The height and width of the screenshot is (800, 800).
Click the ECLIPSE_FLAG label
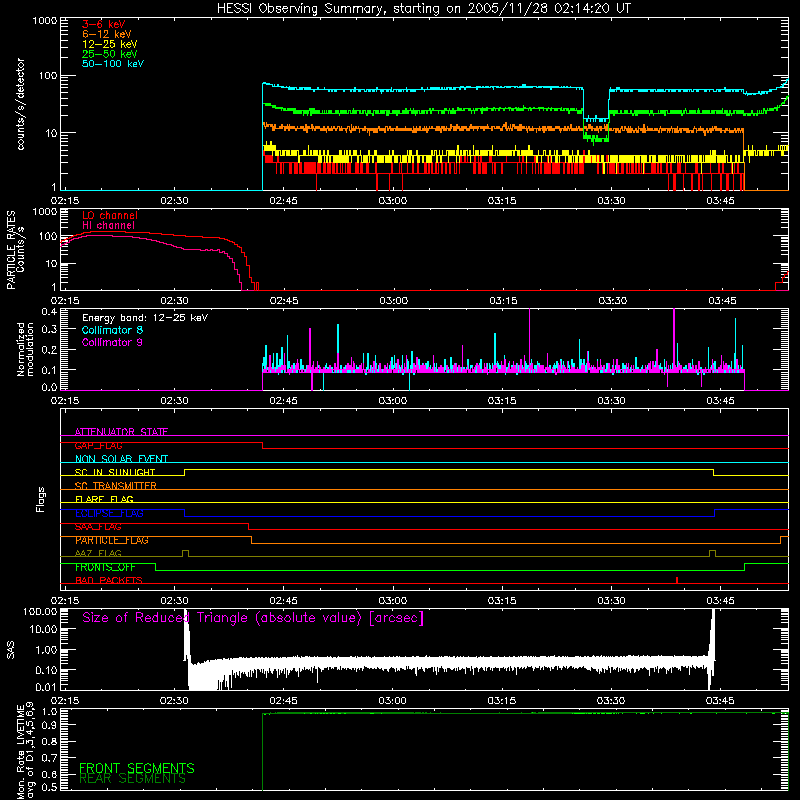109,513
